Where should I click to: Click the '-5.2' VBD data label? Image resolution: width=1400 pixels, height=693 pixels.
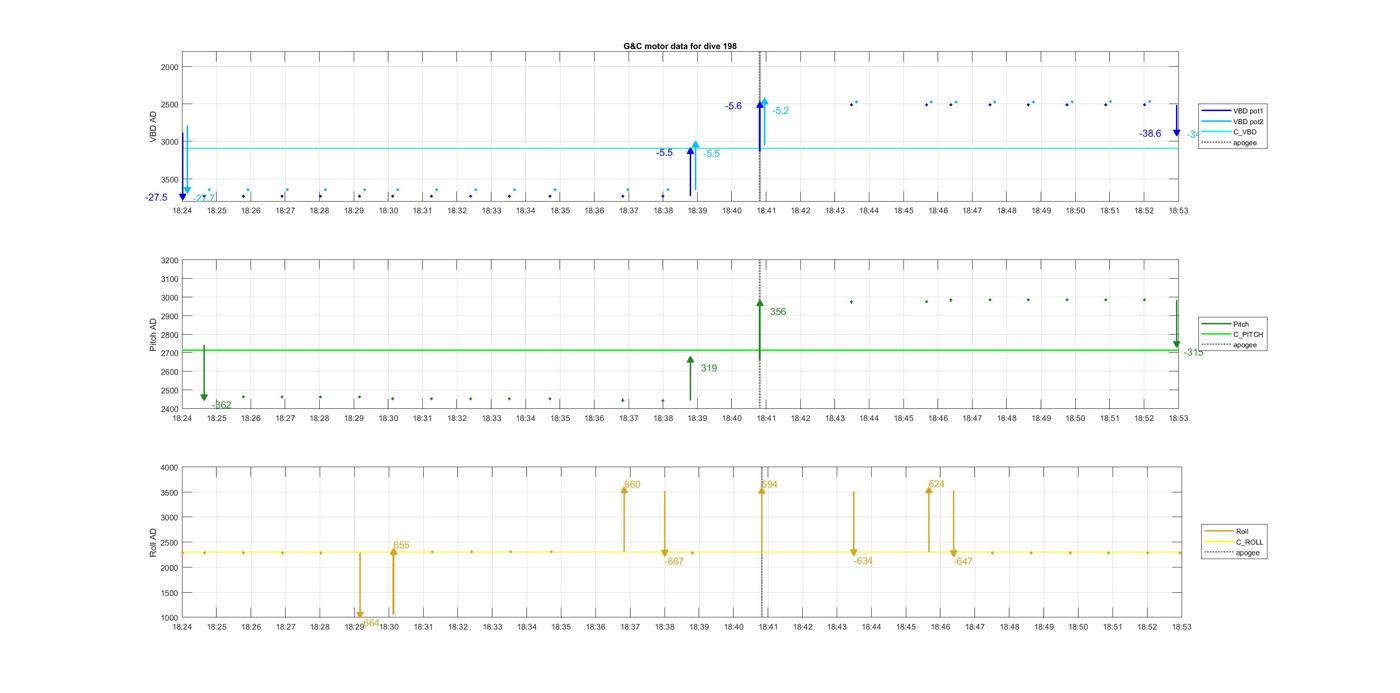[x=781, y=111]
